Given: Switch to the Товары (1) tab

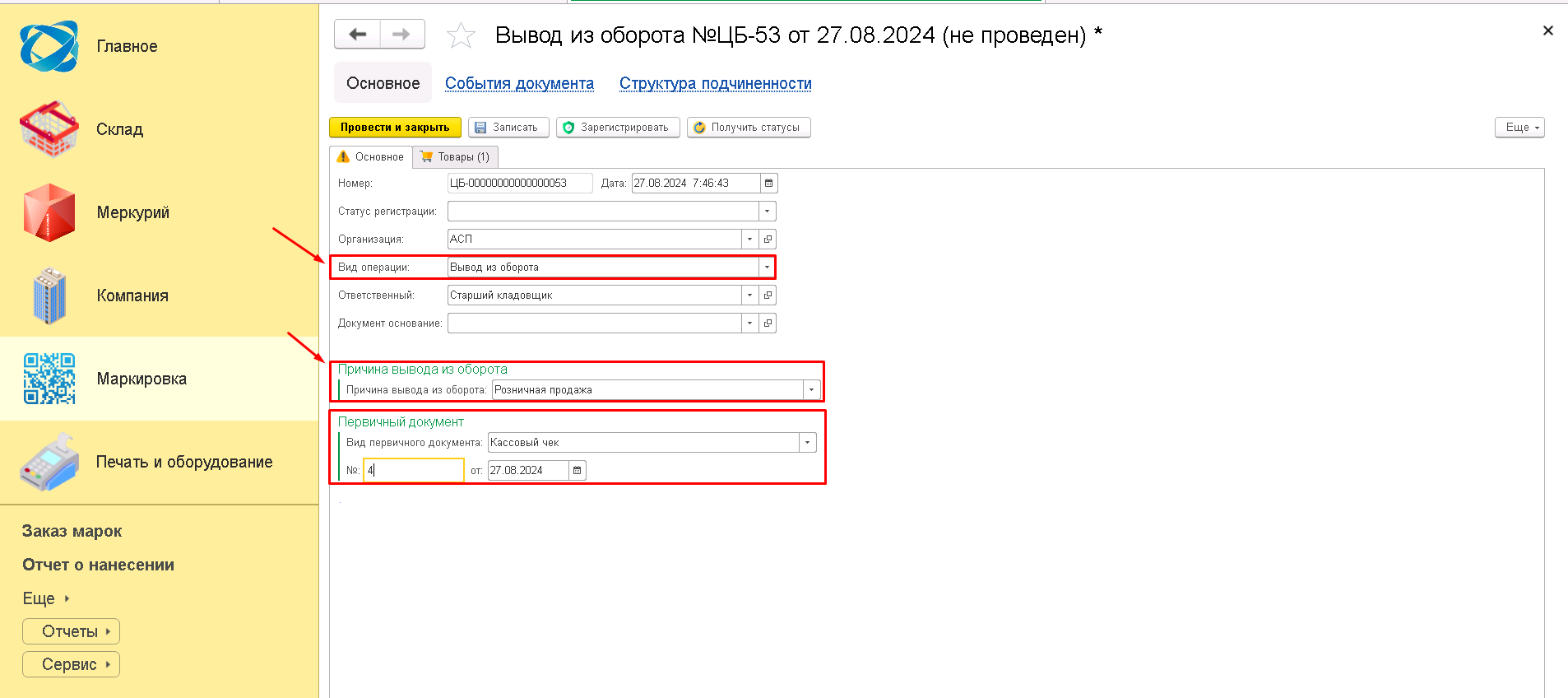Looking at the screenshot, I should [455, 157].
